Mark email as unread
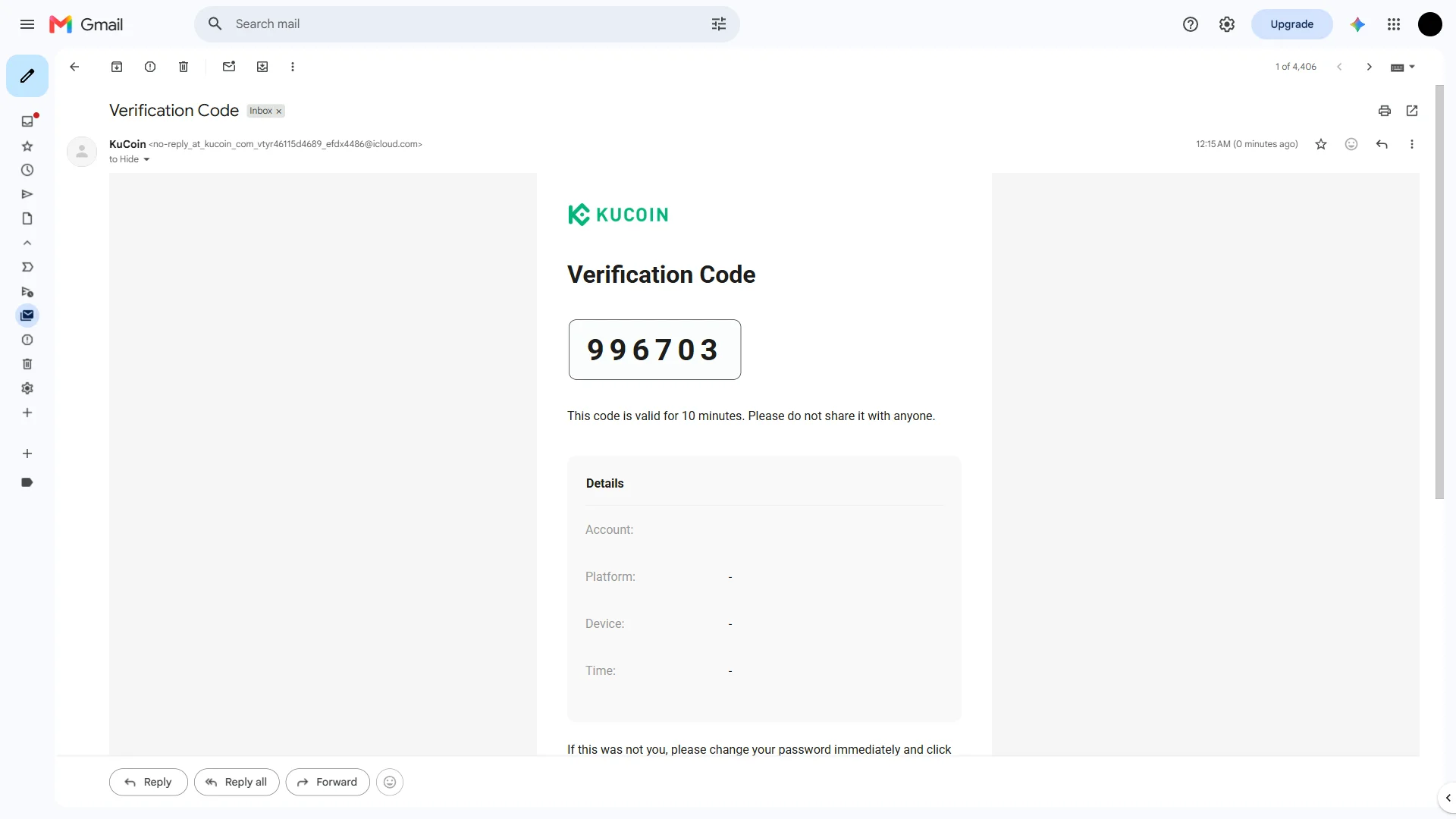This screenshot has width=1456, height=819. coord(229,67)
